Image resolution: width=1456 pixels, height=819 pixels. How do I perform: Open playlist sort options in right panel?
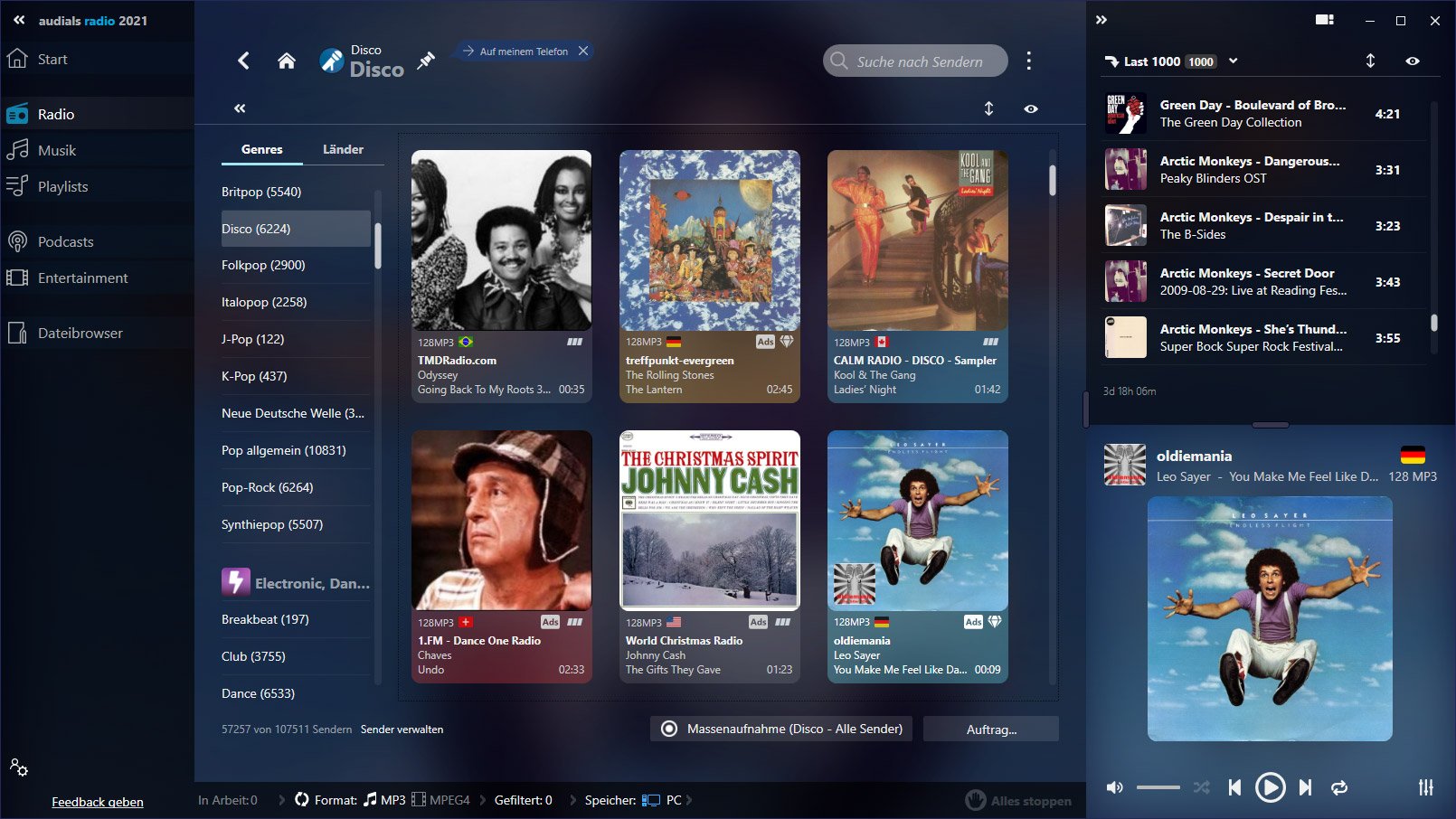click(x=1370, y=61)
